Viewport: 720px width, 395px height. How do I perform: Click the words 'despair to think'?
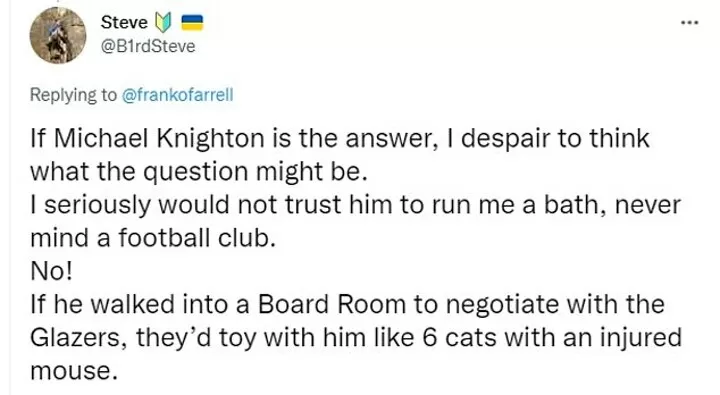(555, 139)
